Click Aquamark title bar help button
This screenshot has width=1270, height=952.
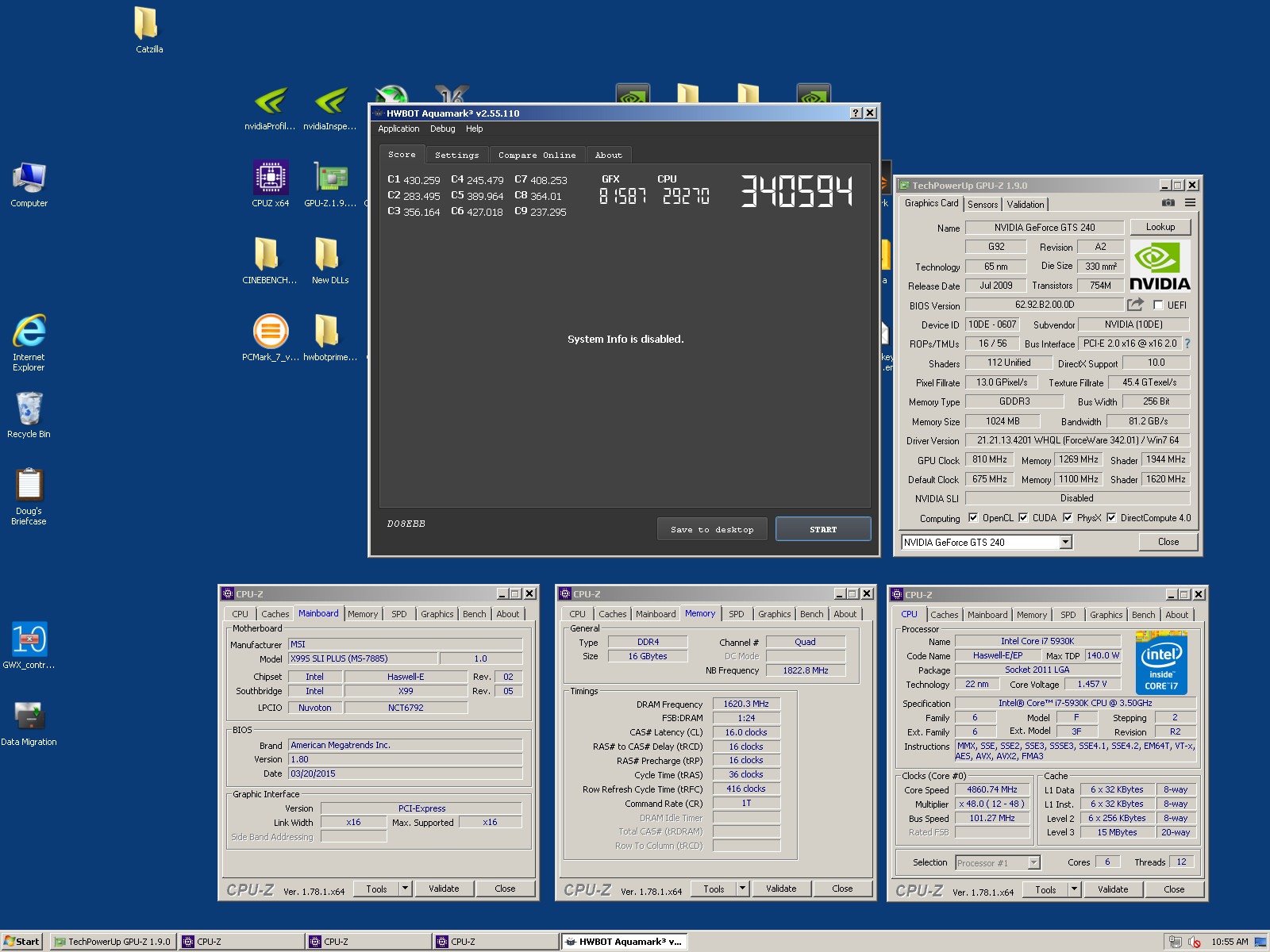pos(856,113)
